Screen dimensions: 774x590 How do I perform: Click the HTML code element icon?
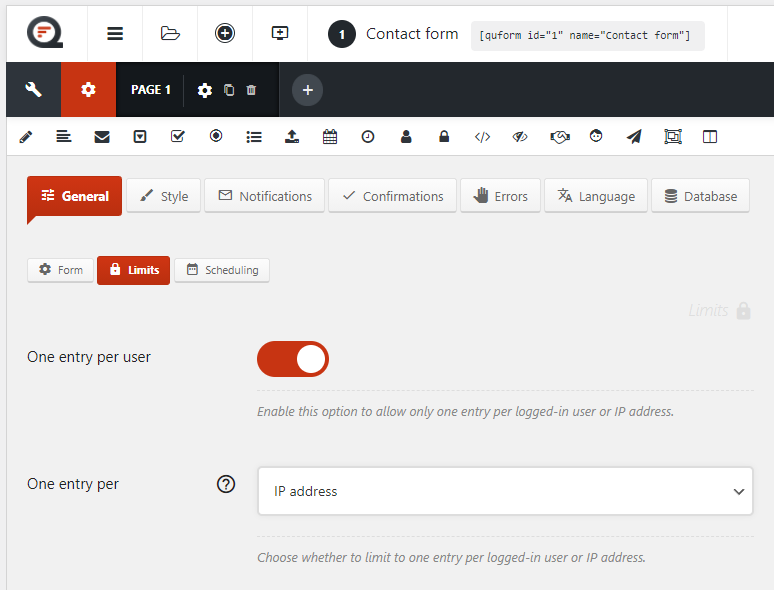482,137
